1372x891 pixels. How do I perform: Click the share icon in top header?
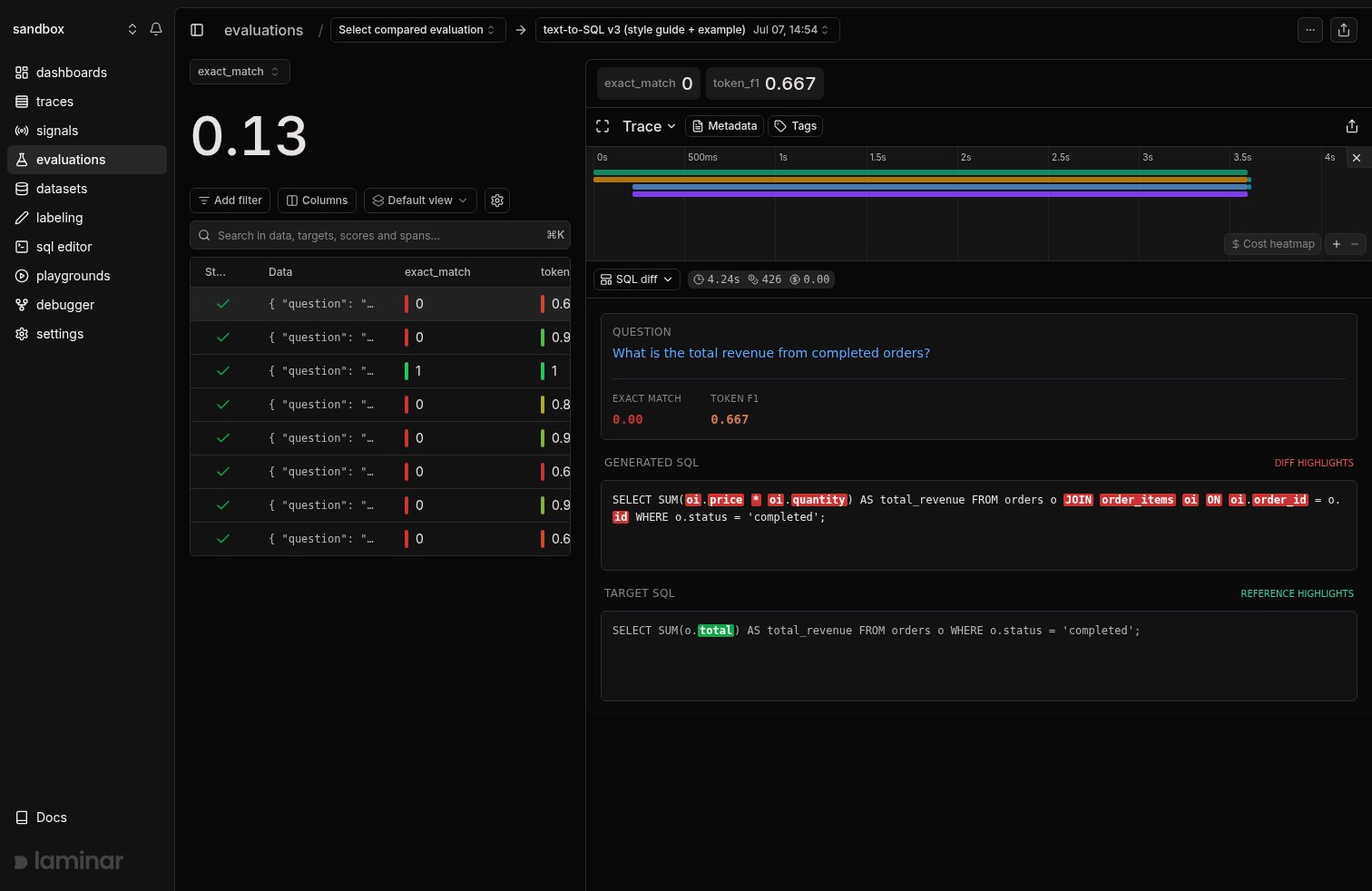coord(1344,30)
